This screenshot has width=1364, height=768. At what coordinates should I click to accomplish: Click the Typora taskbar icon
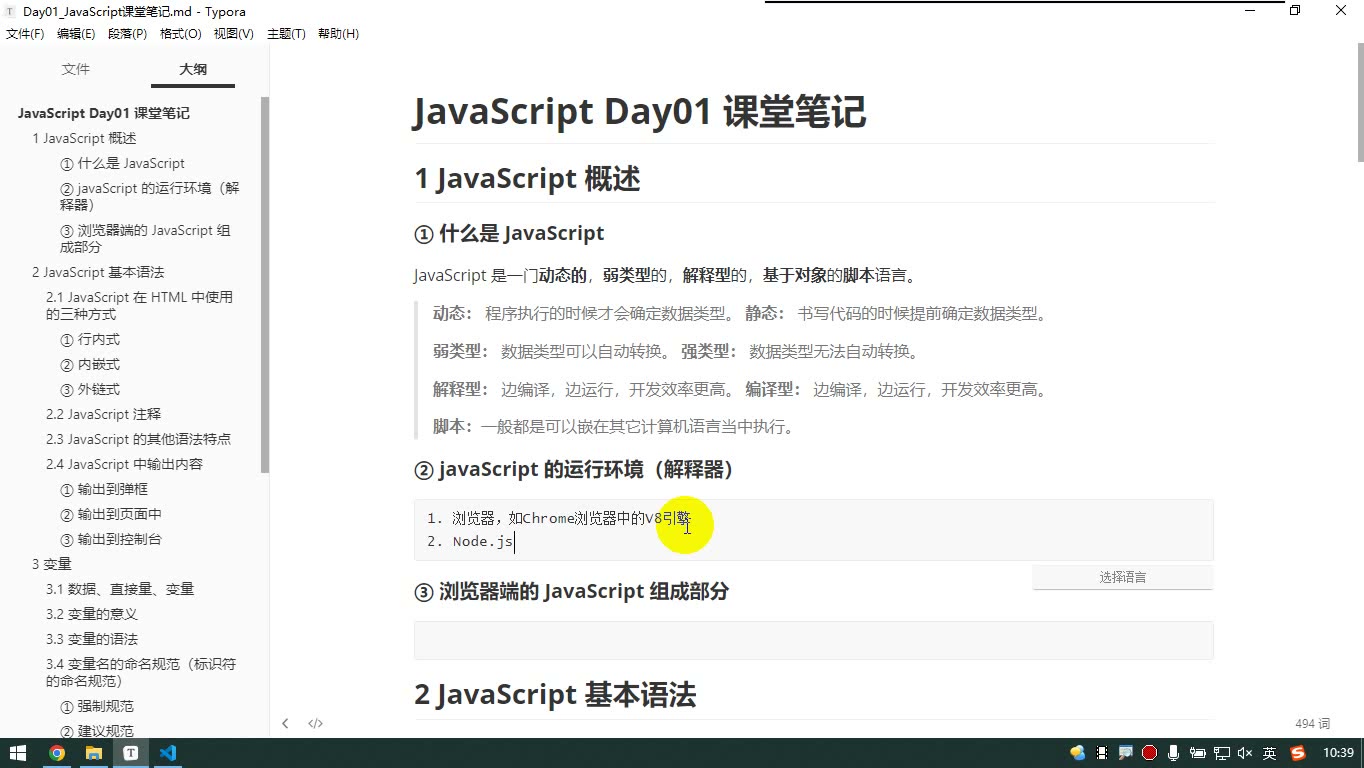[131, 753]
